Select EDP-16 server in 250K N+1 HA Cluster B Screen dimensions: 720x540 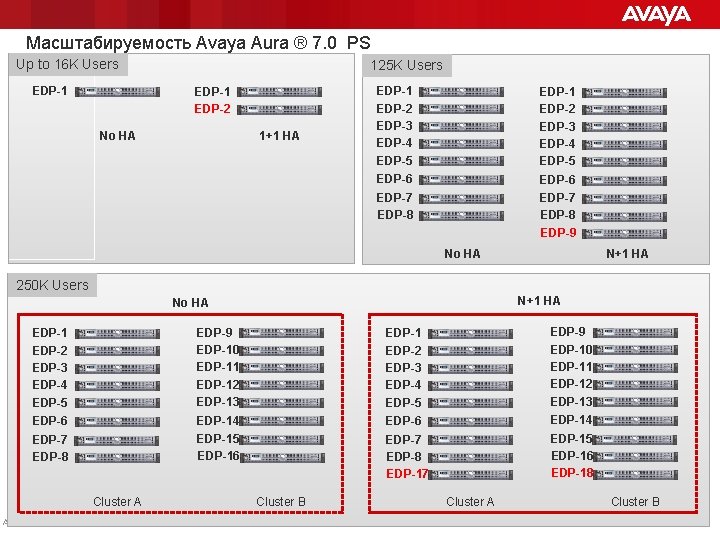pyautogui.click(x=635, y=456)
